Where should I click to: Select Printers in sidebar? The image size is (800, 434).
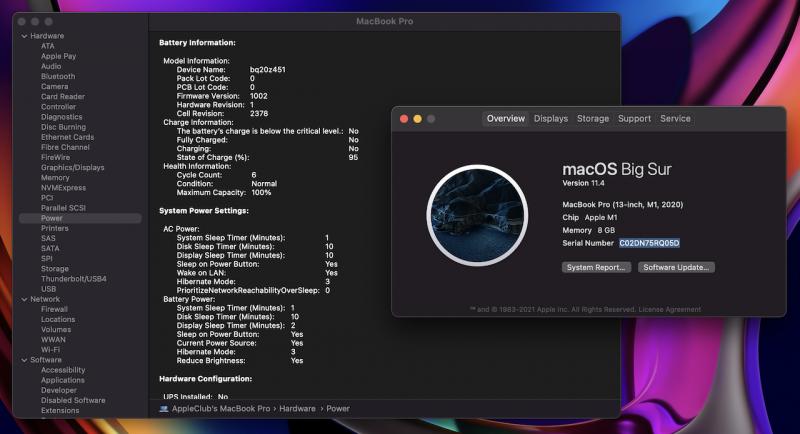[55, 228]
